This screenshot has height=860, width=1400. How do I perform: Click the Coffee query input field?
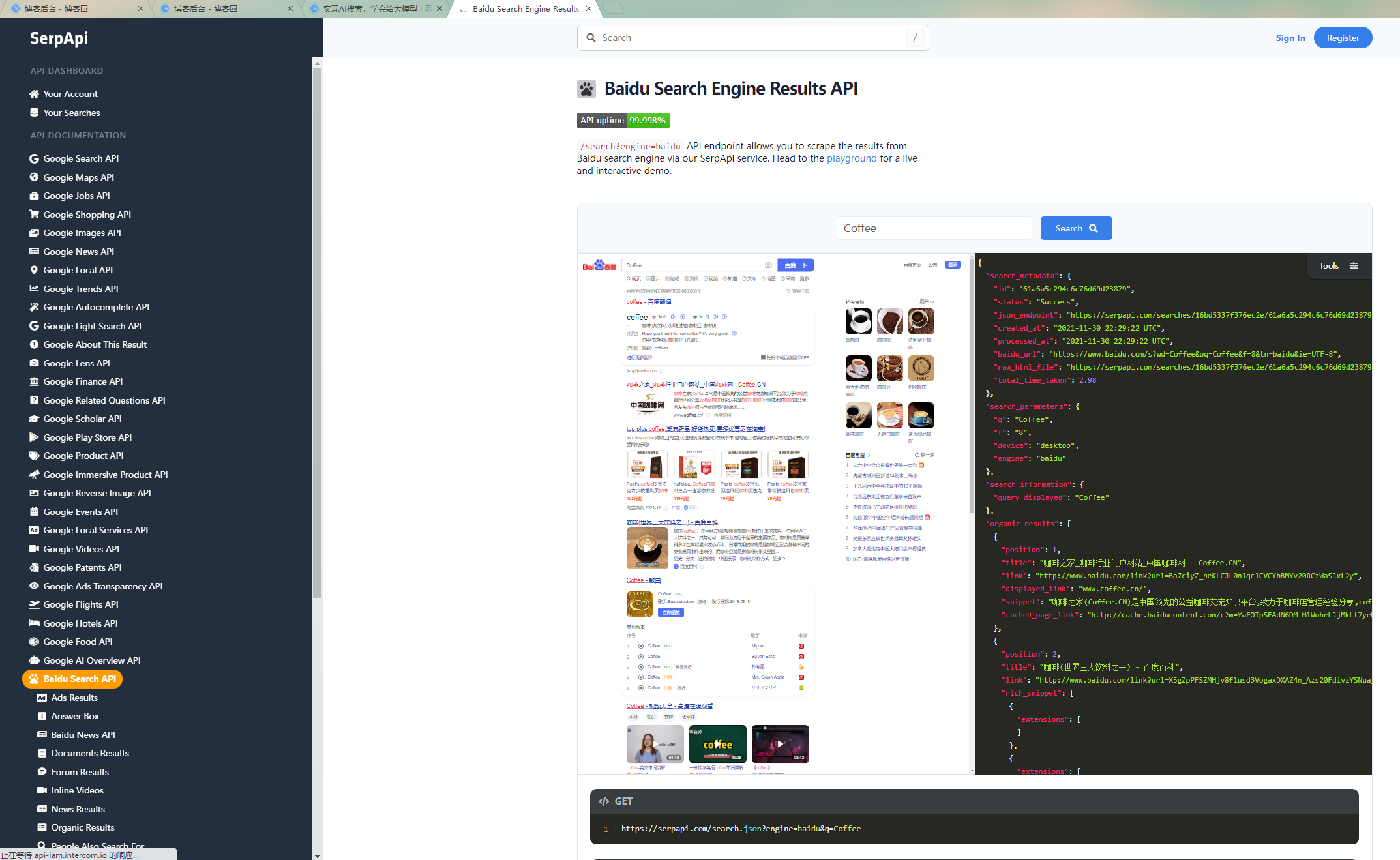[934, 228]
